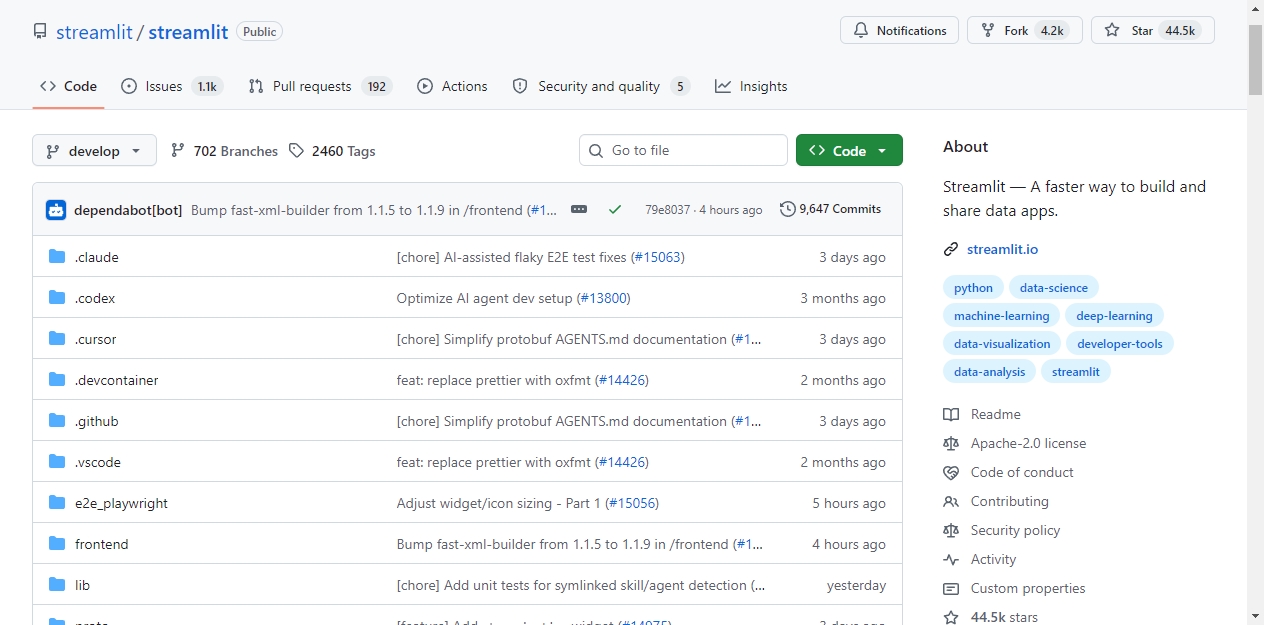
Task: Select the data-visualization topic tag
Action: tap(1002, 344)
